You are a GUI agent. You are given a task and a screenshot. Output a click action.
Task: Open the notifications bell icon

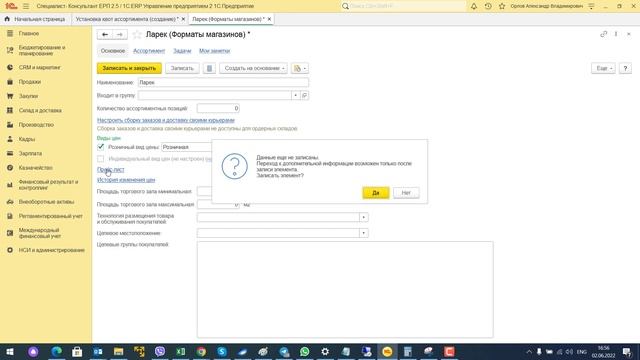(x=473, y=6)
